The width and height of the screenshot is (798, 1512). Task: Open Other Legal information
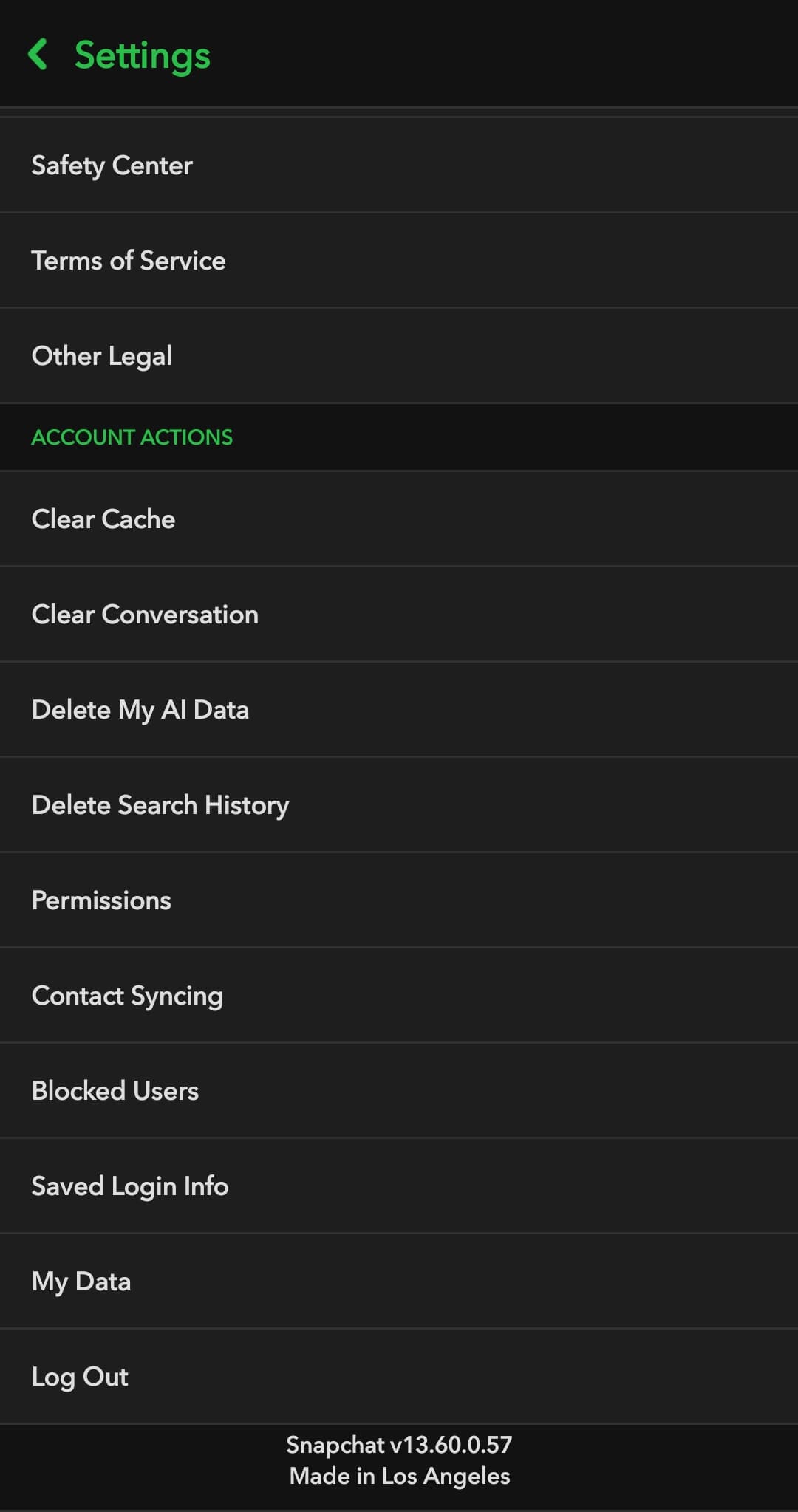tap(102, 355)
